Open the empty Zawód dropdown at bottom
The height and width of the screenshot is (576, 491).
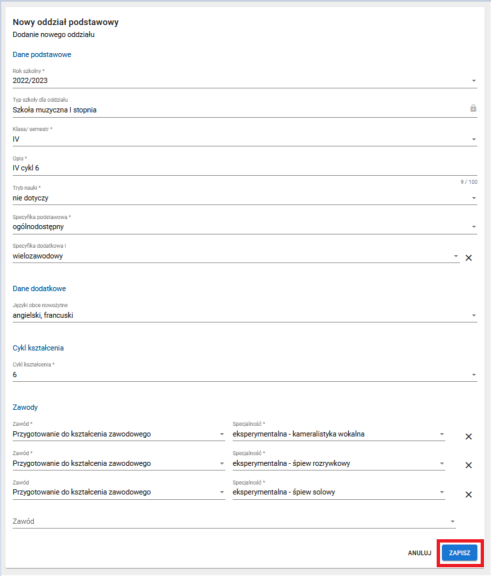[x=234, y=521]
